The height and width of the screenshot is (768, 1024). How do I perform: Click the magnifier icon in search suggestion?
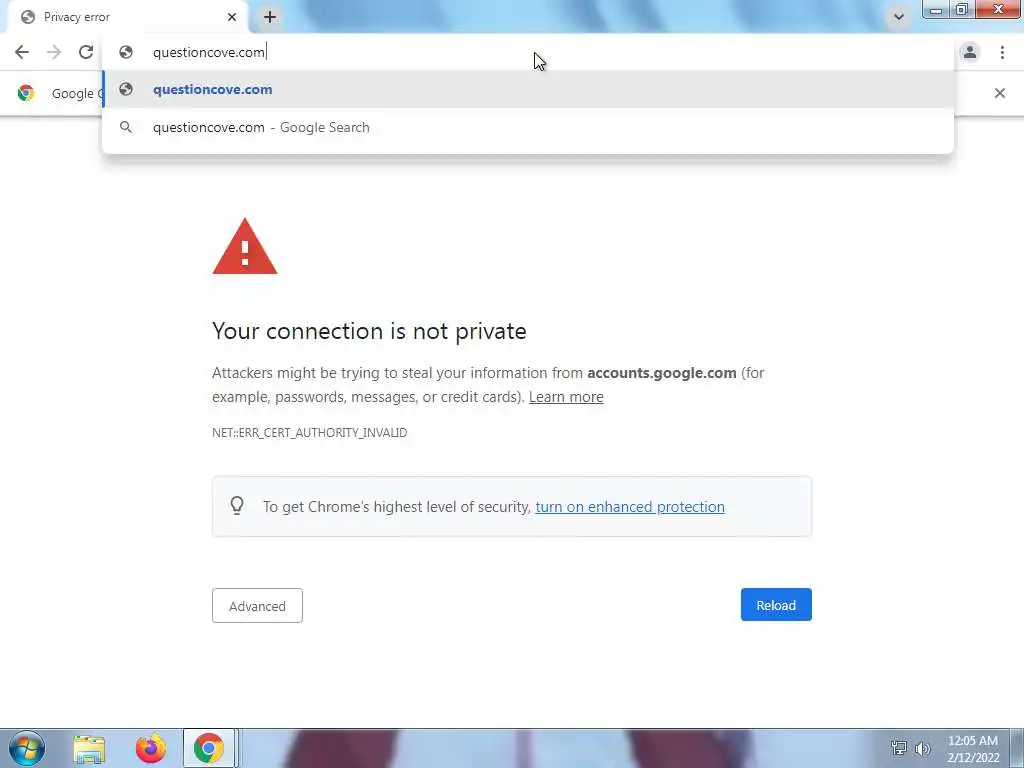coord(126,127)
